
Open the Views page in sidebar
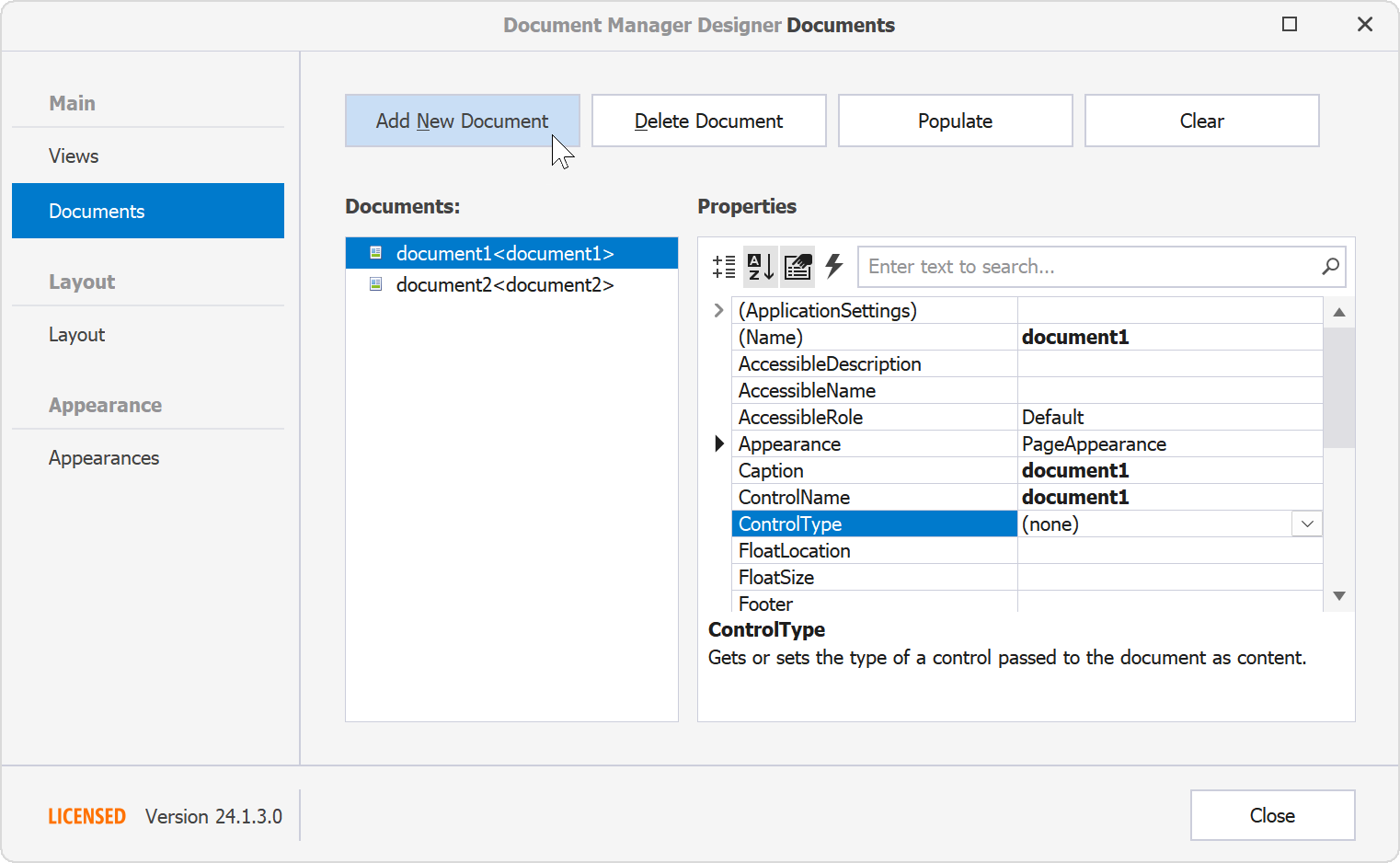74,156
